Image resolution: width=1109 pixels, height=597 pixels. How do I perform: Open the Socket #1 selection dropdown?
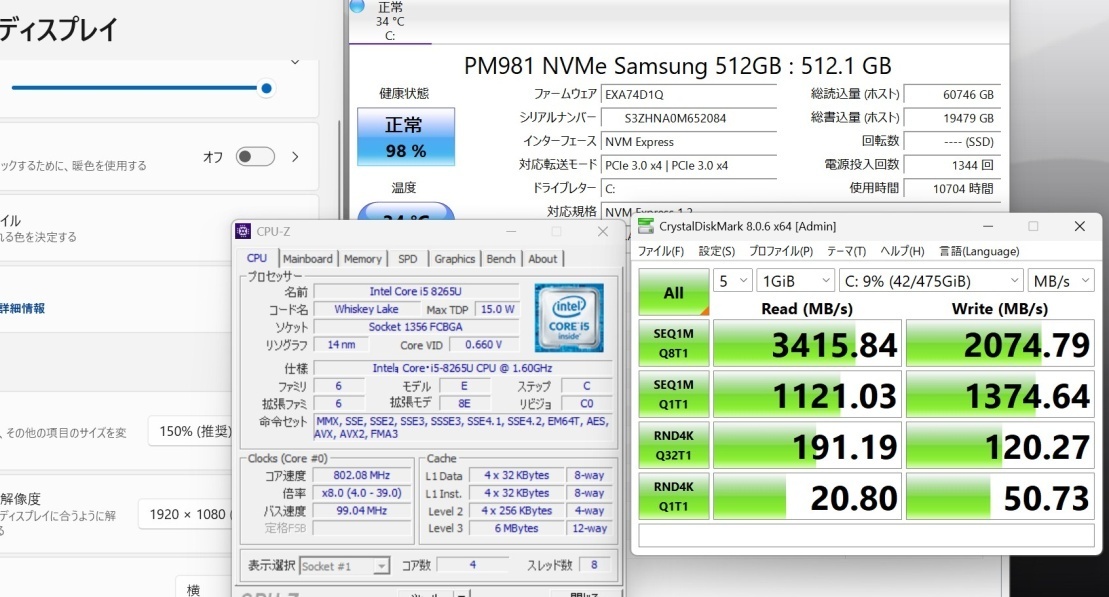click(344, 566)
